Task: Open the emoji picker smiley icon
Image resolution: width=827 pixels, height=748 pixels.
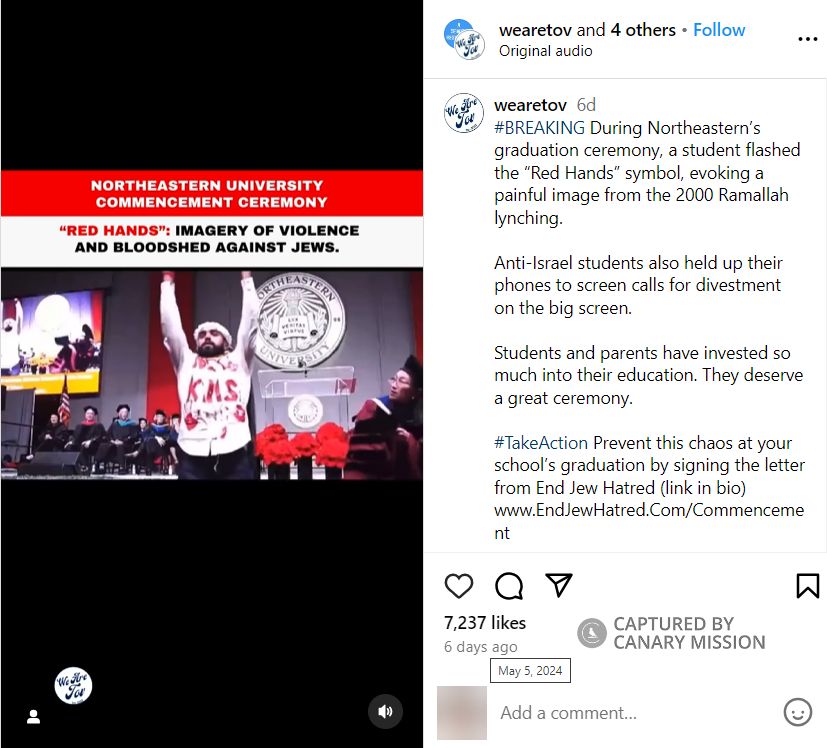Action: click(x=797, y=713)
